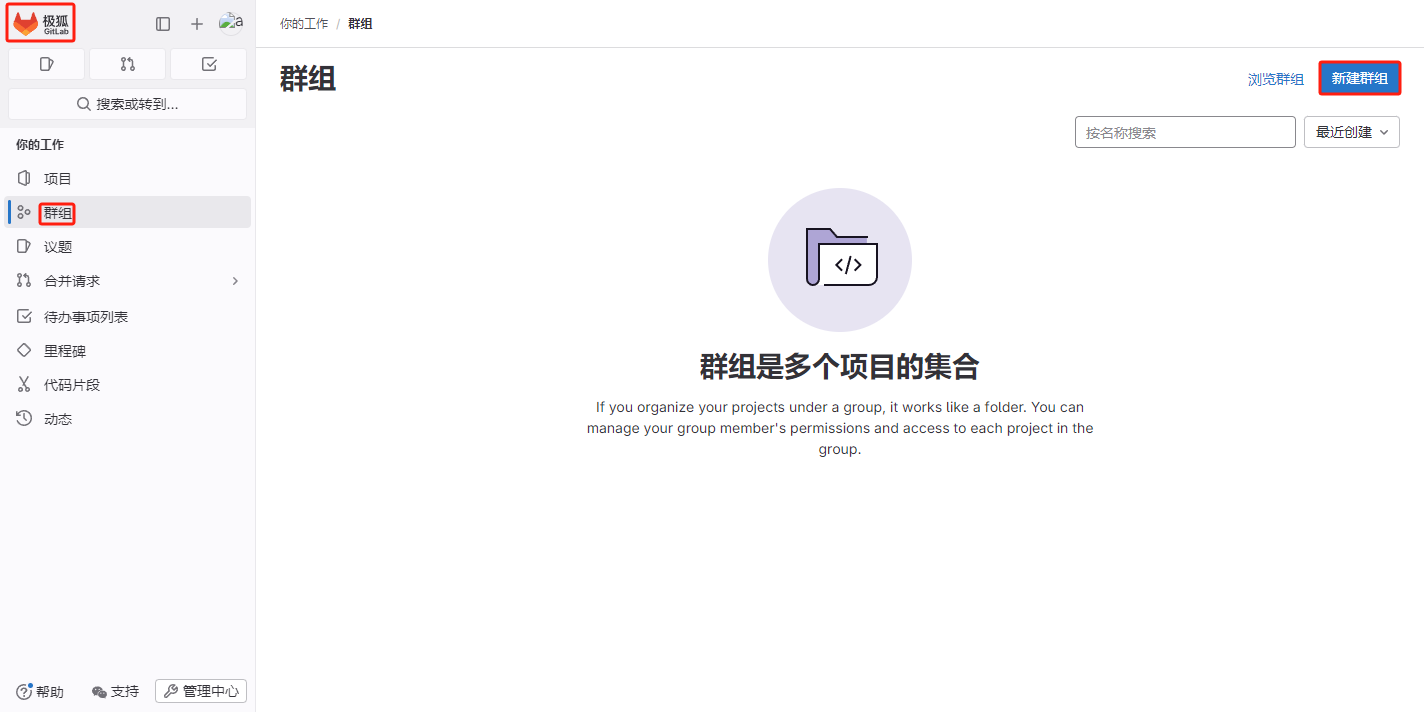Select 议题 in the sidebar
1424x712 pixels.
tap(58, 247)
